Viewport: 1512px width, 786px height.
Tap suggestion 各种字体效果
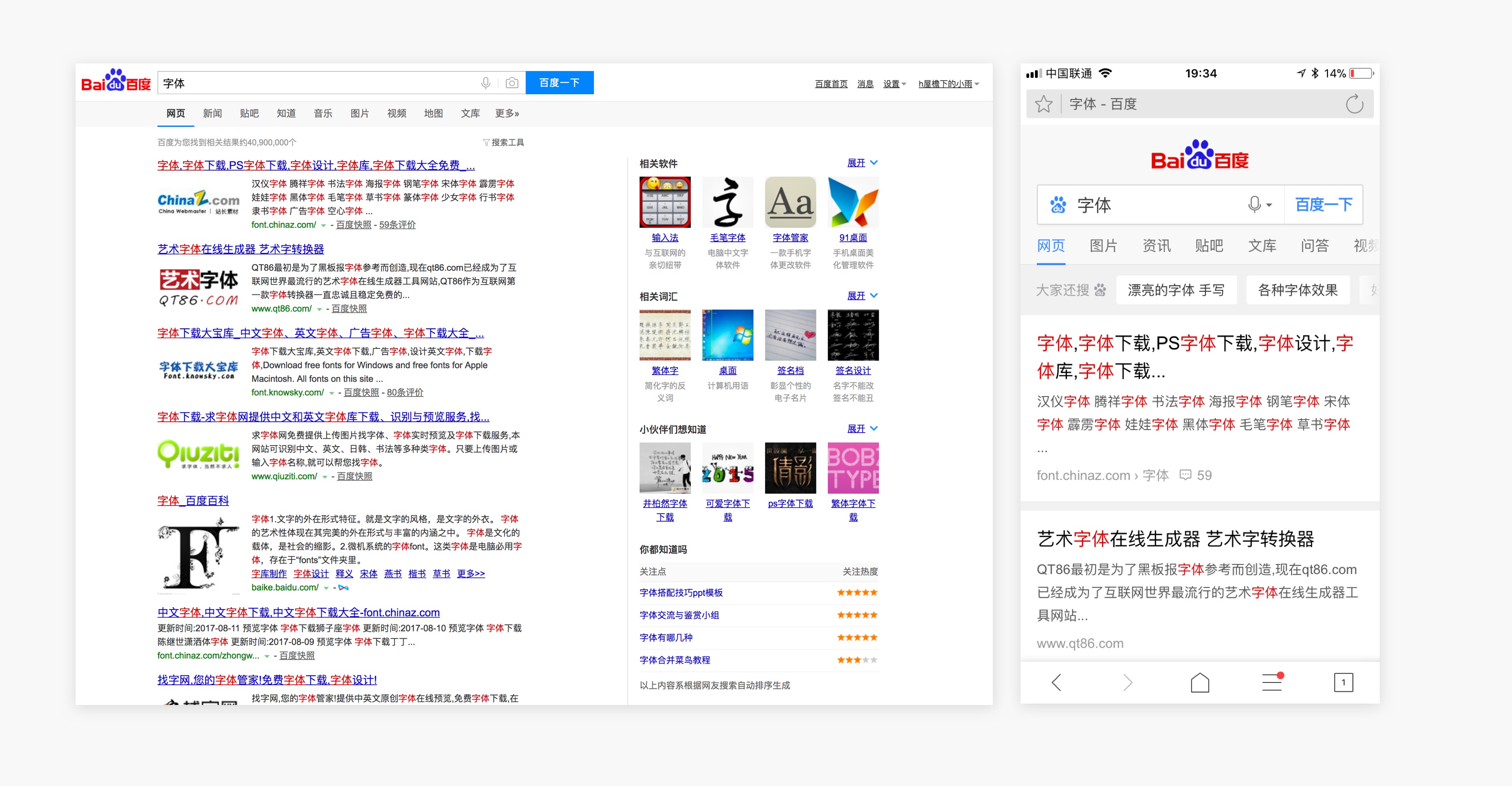(x=1298, y=290)
